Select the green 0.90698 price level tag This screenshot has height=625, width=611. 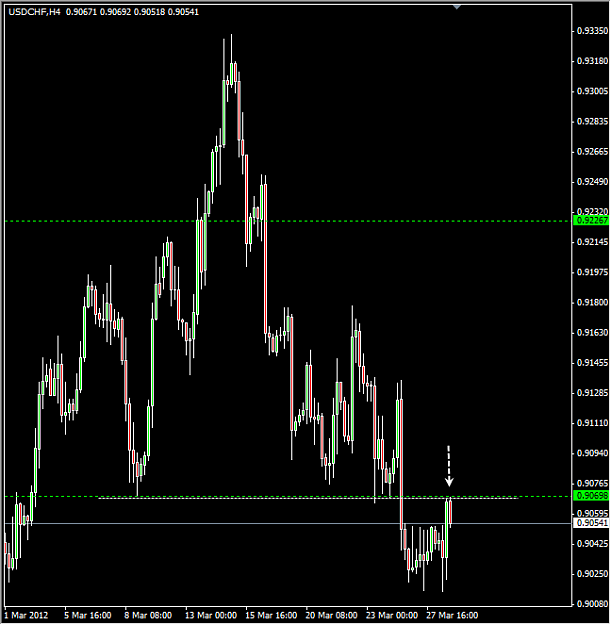coord(591,496)
